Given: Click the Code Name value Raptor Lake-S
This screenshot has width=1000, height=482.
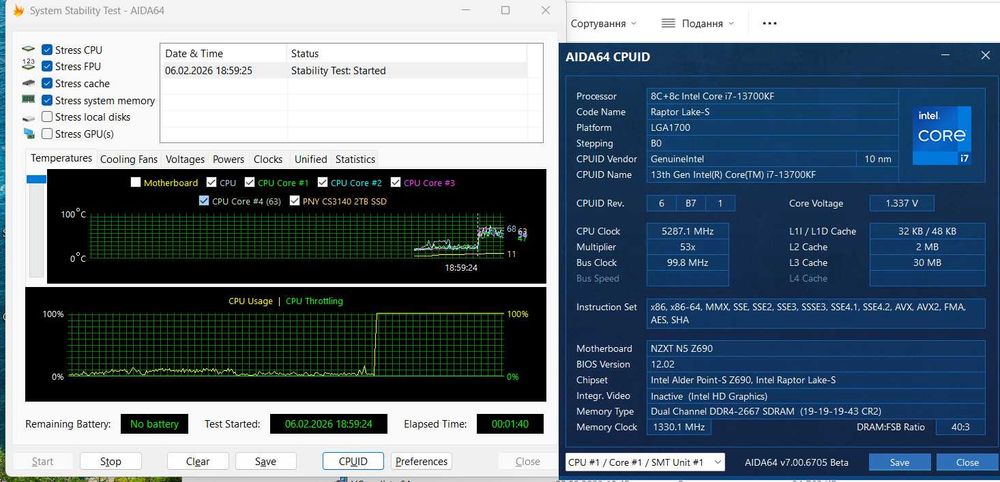Looking at the screenshot, I should pyautogui.click(x=772, y=112).
